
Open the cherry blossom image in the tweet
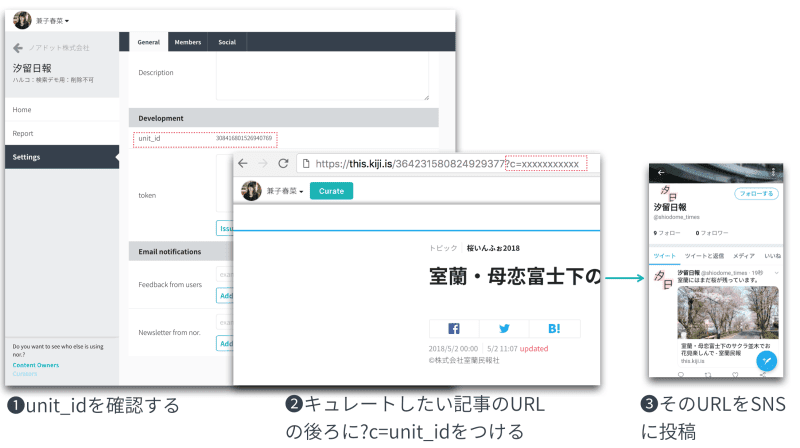pyautogui.click(x=728, y=312)
